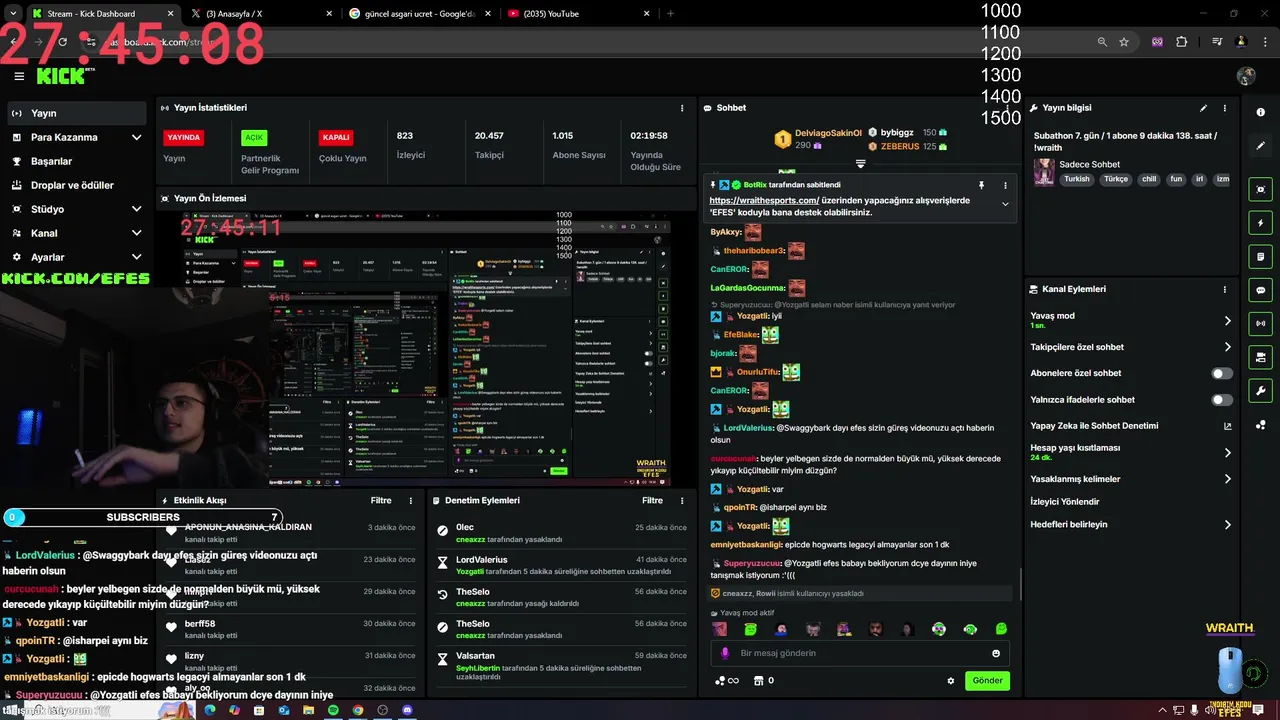
Task: Open Filtre in Etkinlik Akışı panel
Action: [381, 501]
